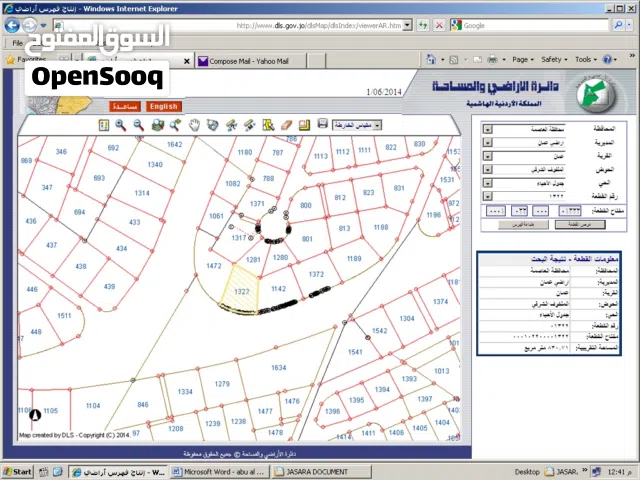Select the zoom out magnifier tool
640x480 pixels.
point(139,125)
